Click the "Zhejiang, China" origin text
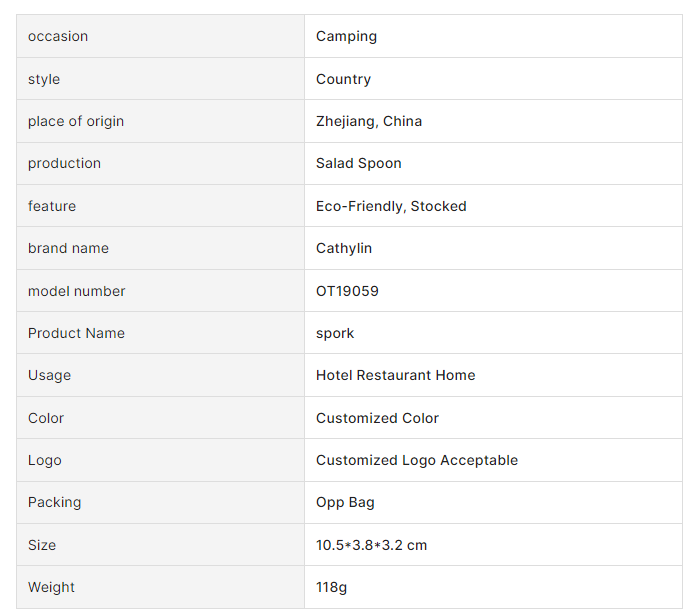Image resolution: width=699 pixels, height=616 pixels. pos(369,121)
